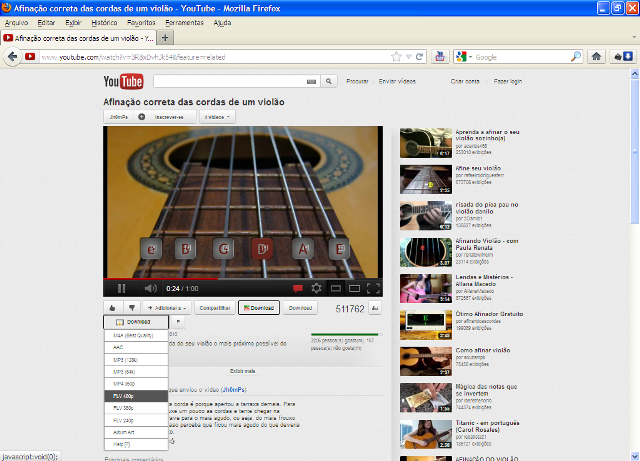Expand the 'Adicionar a' dropdown
Screen dimensions: 640x461
point(167,308)
